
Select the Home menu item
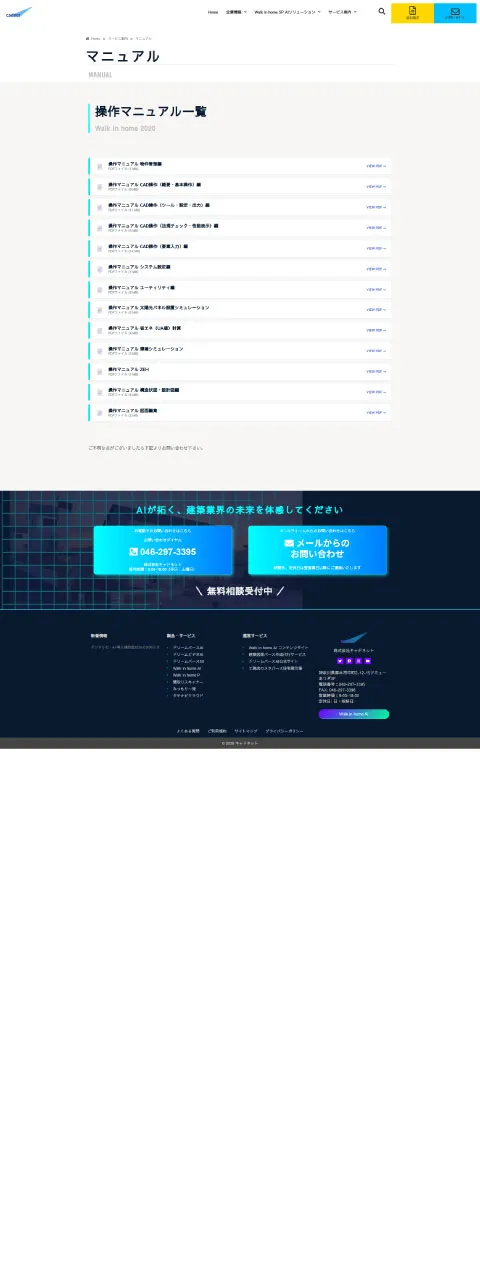click(x=213, y=12)
